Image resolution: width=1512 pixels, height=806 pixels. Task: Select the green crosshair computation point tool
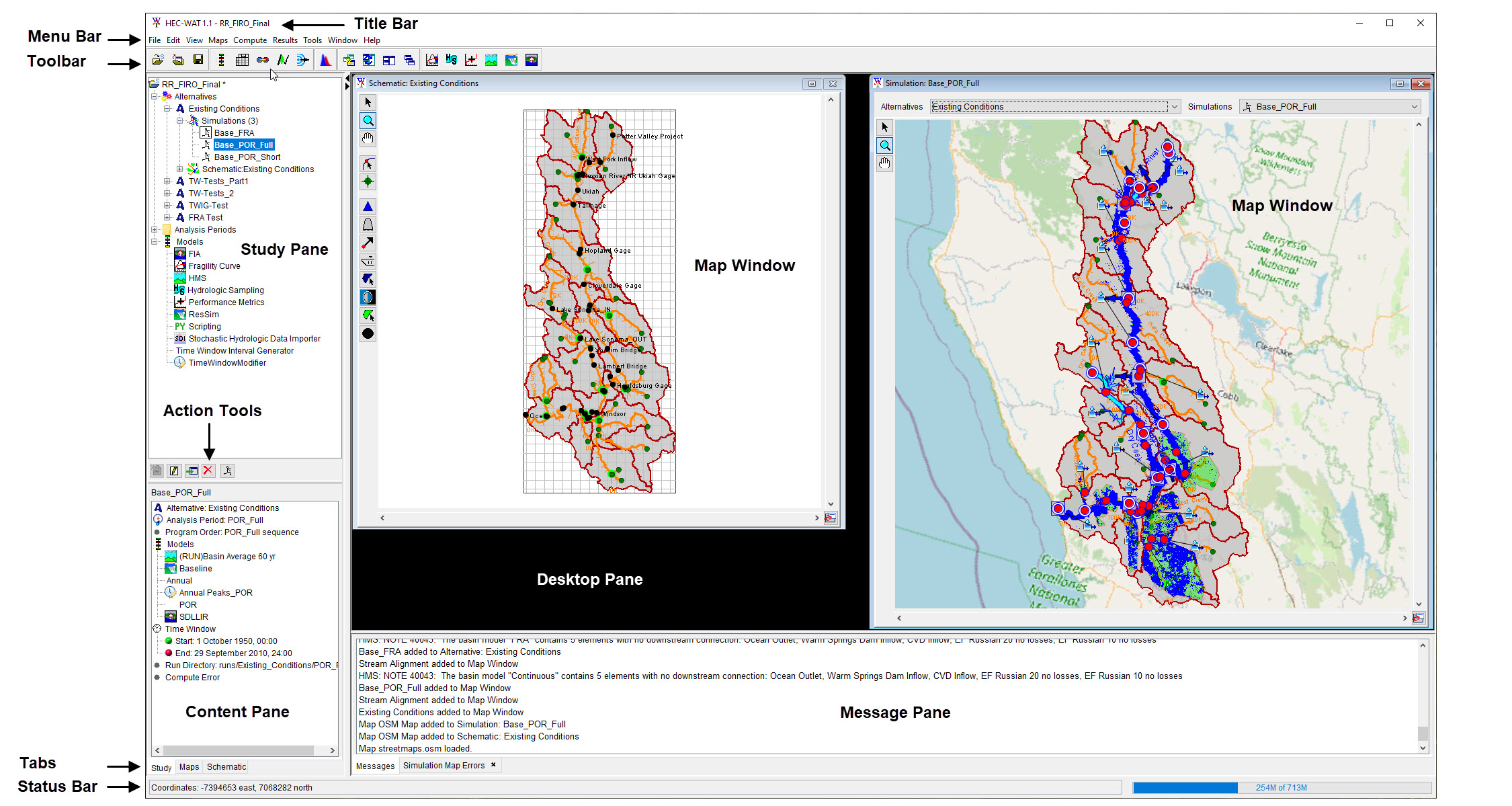click(x=368, y=182)
